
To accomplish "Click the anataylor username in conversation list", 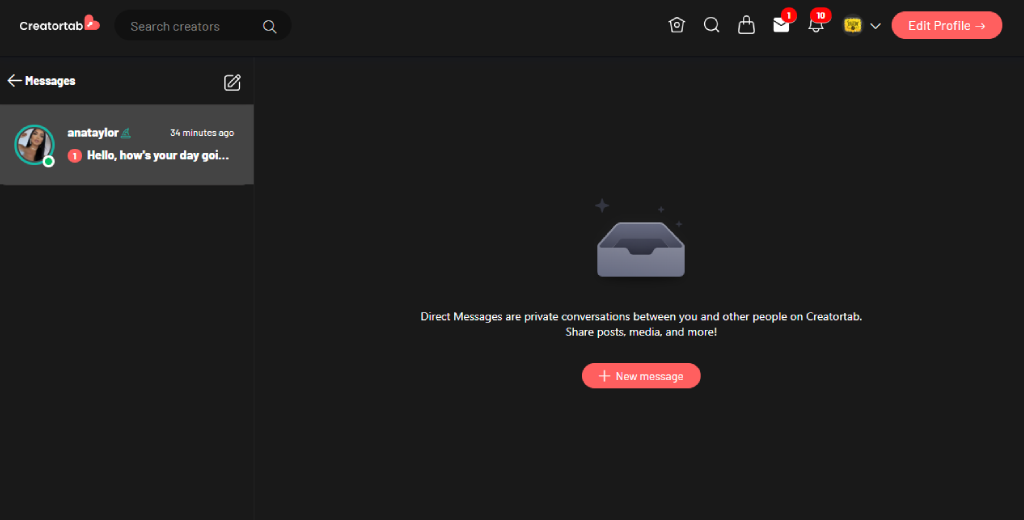I will pyautogui.click(x=93, y=133).
